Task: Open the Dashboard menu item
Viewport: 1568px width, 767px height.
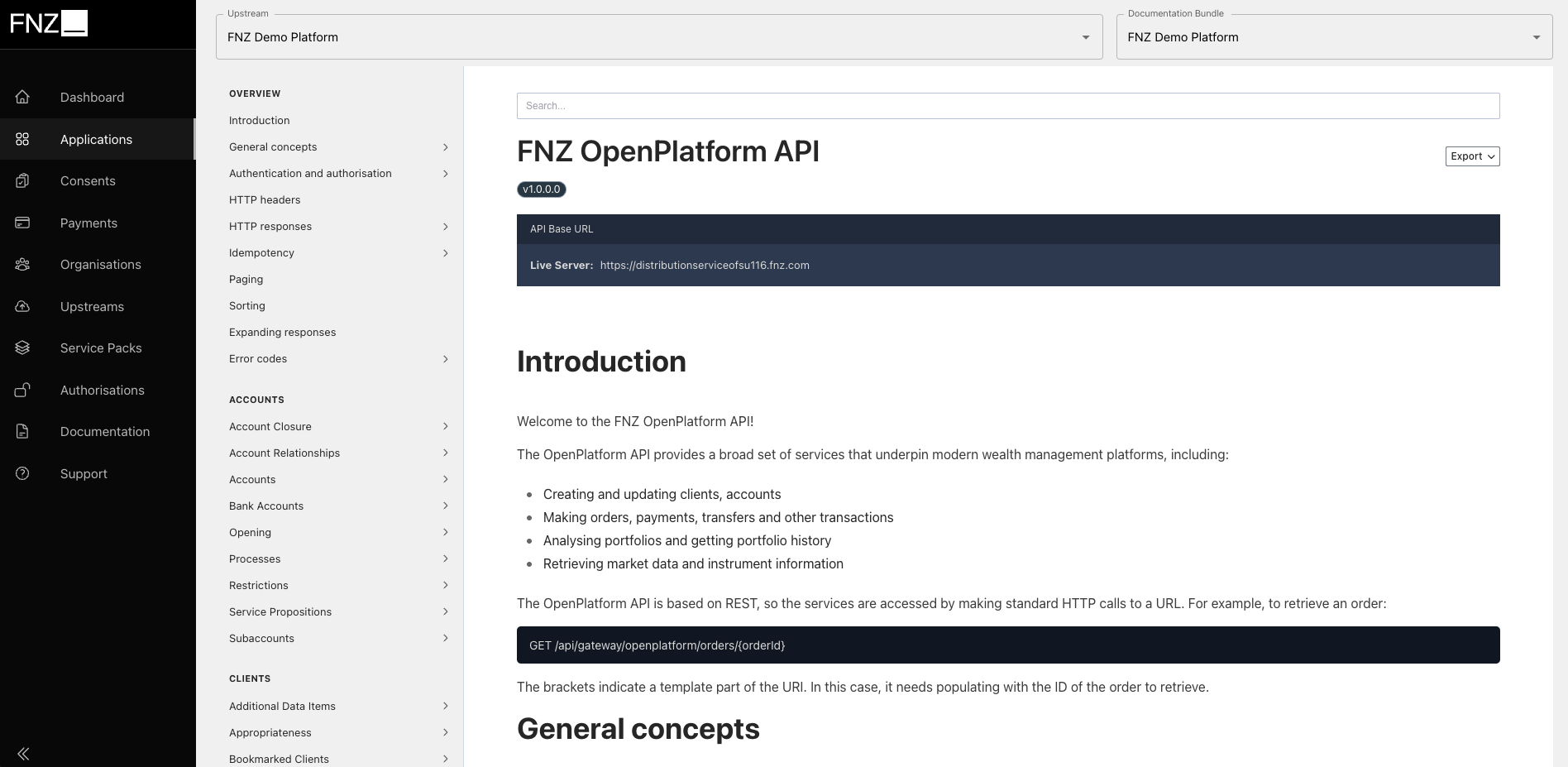Action: (x=98, y=97)
